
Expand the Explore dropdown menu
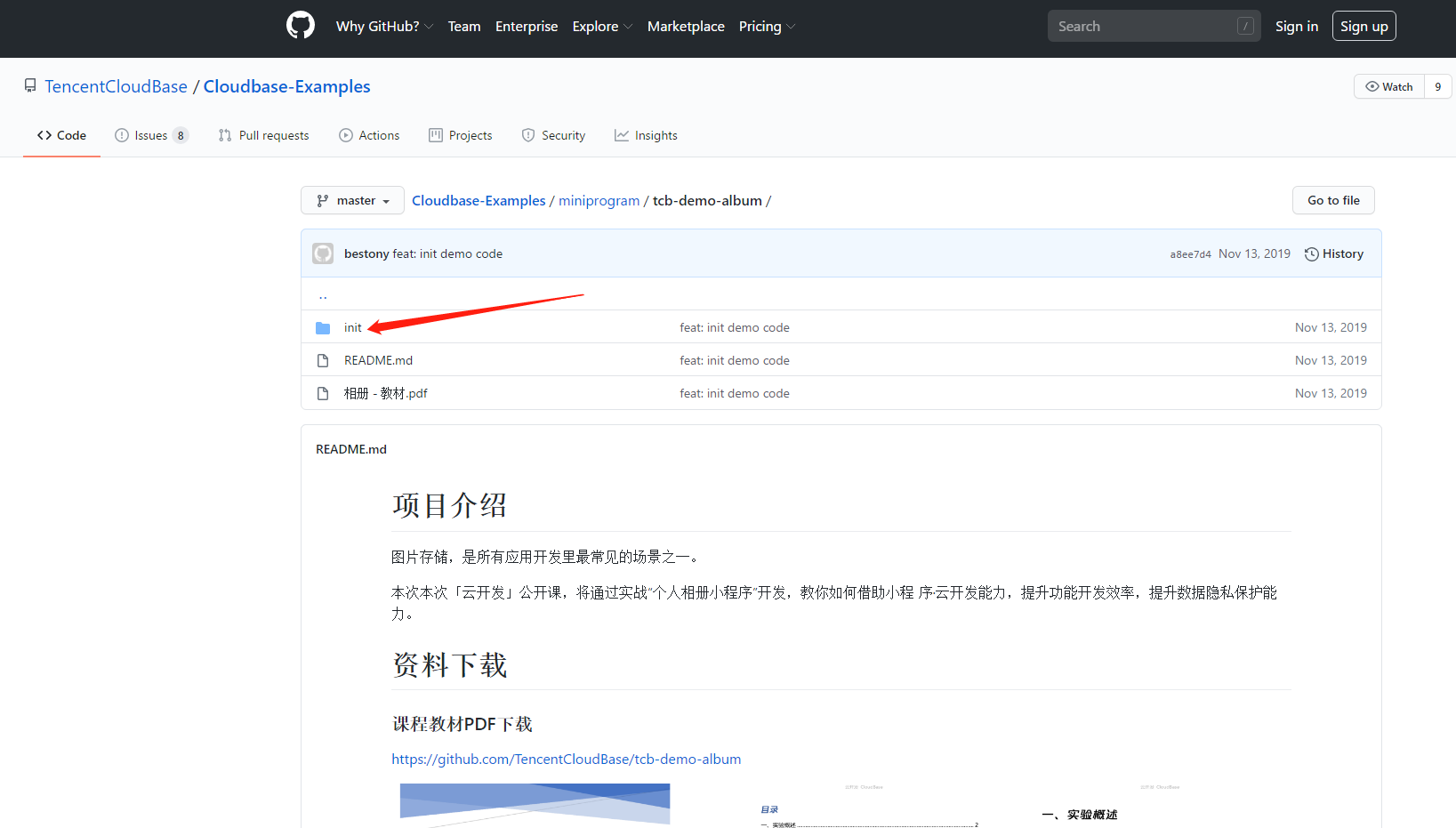tap(602, 27)
